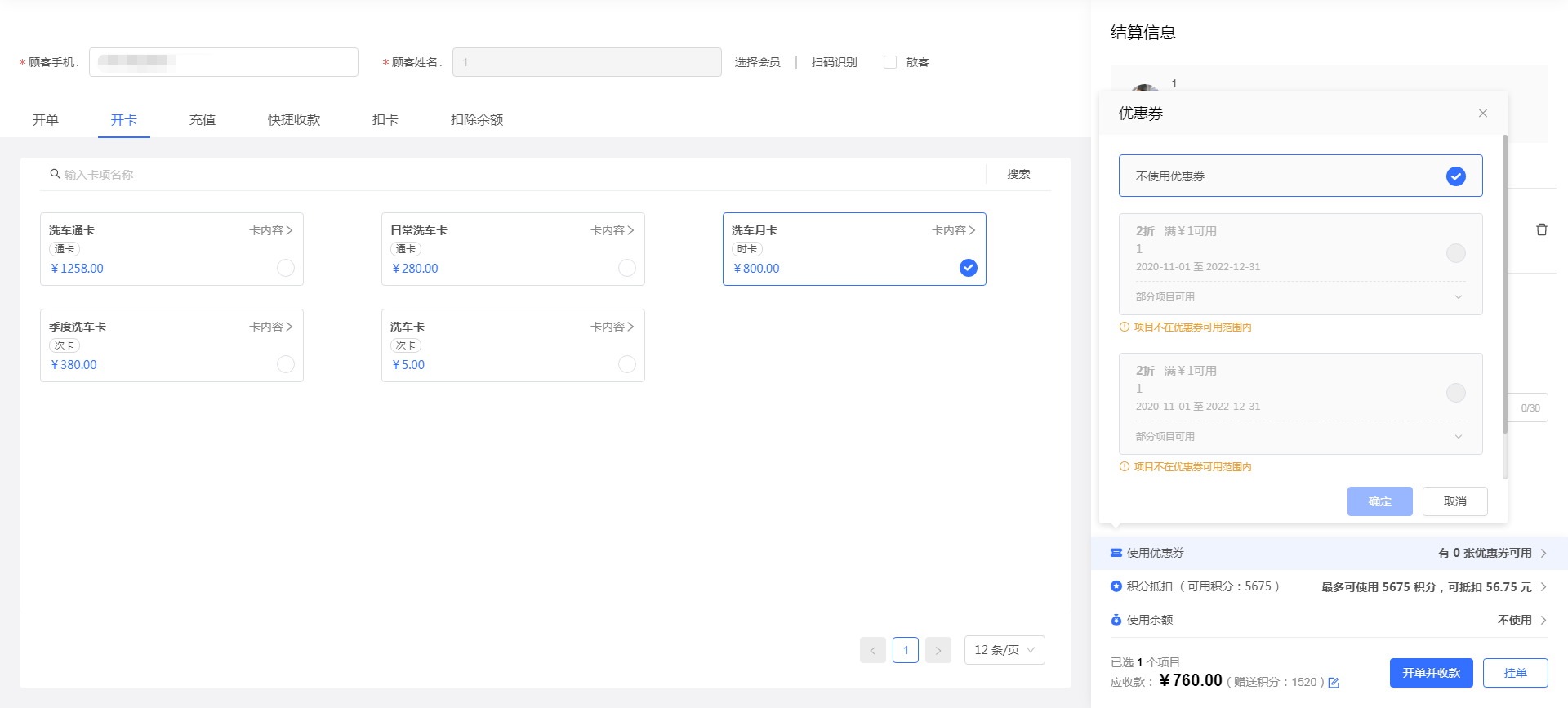This screenshot has width=1568, height=708.
Task: Click the 不使用优惠券 checked option
Action: (1301, 176)
